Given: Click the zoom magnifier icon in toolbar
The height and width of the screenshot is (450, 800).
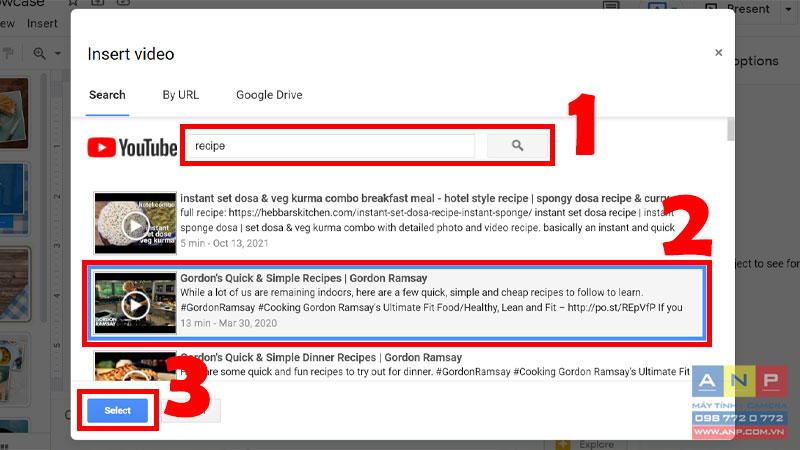Looking at the screenshot, I should [39, 53].
